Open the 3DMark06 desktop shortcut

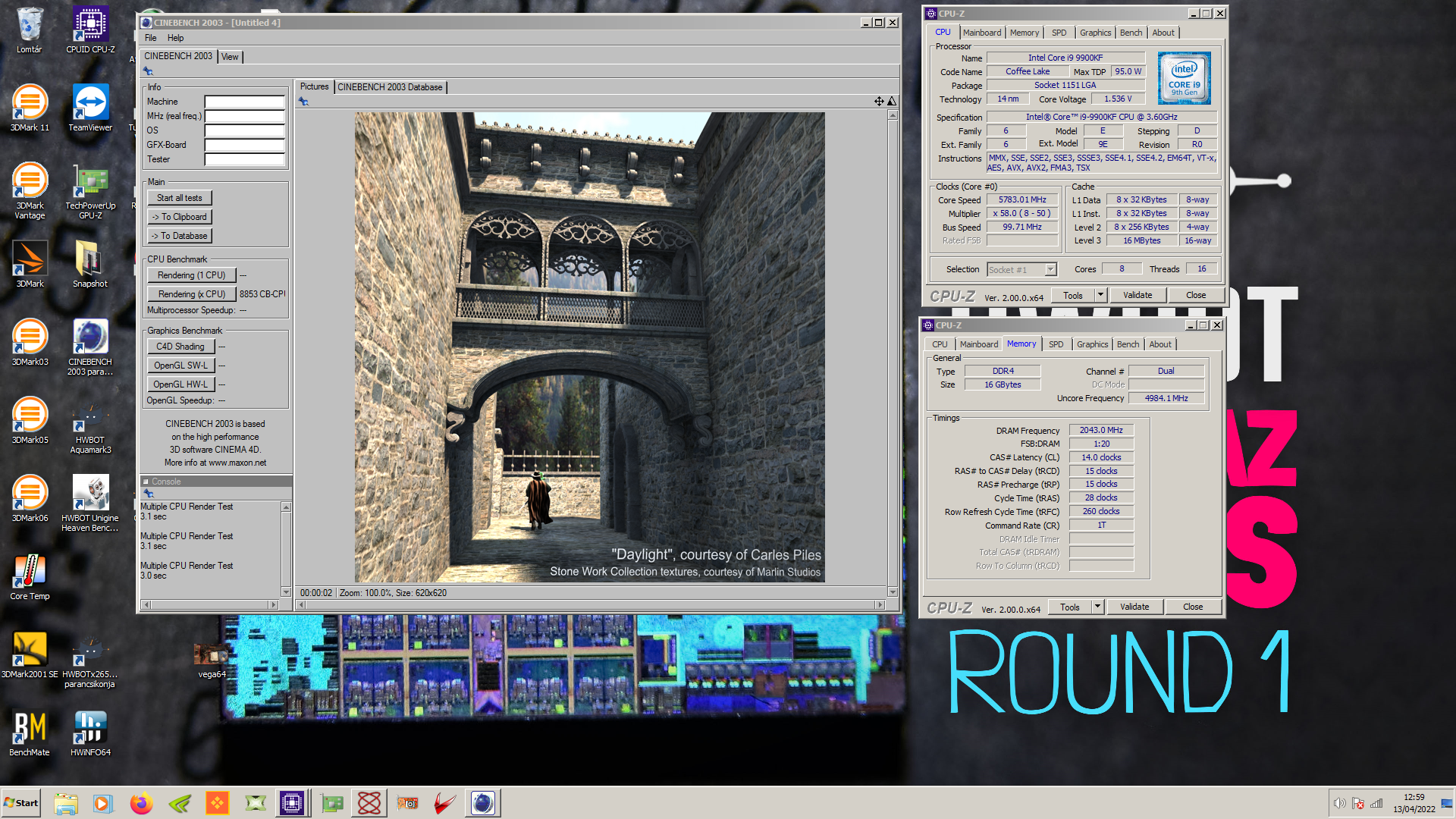[30, 499]
